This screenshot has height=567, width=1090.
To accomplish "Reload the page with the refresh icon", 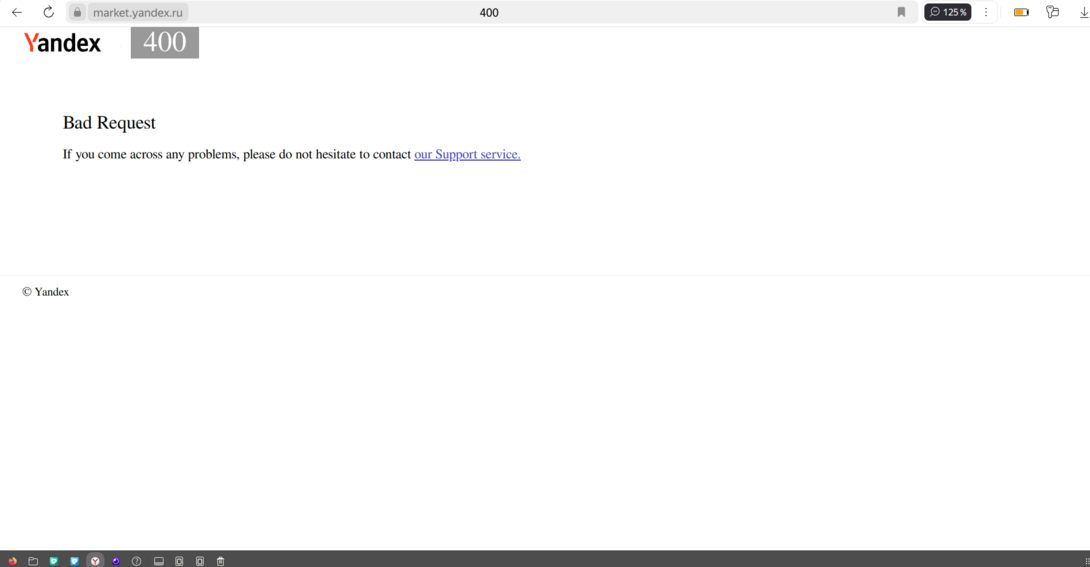I will coord(48,12).
